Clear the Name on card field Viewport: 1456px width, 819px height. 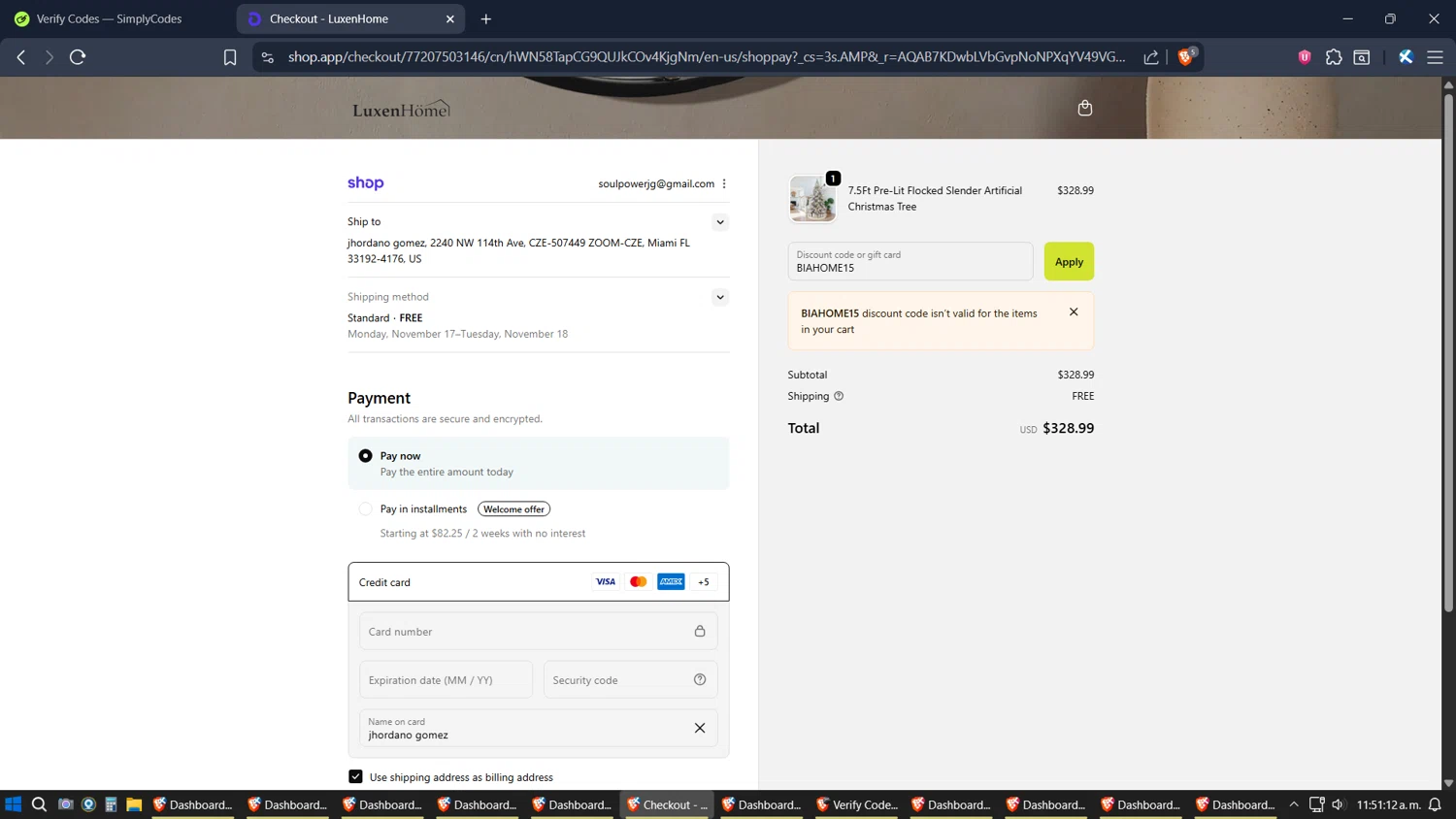[x=700, y=728]
